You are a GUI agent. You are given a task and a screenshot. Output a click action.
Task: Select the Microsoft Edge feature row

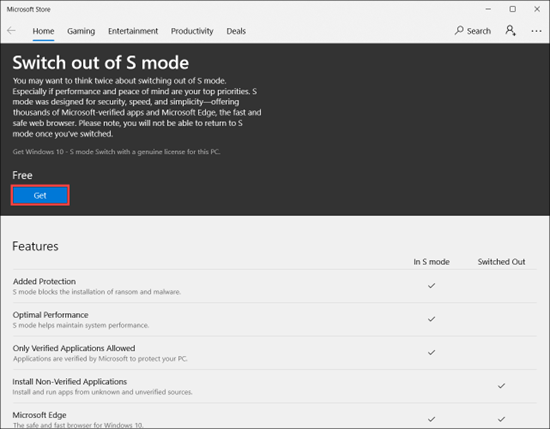click(x=275, y=419)
